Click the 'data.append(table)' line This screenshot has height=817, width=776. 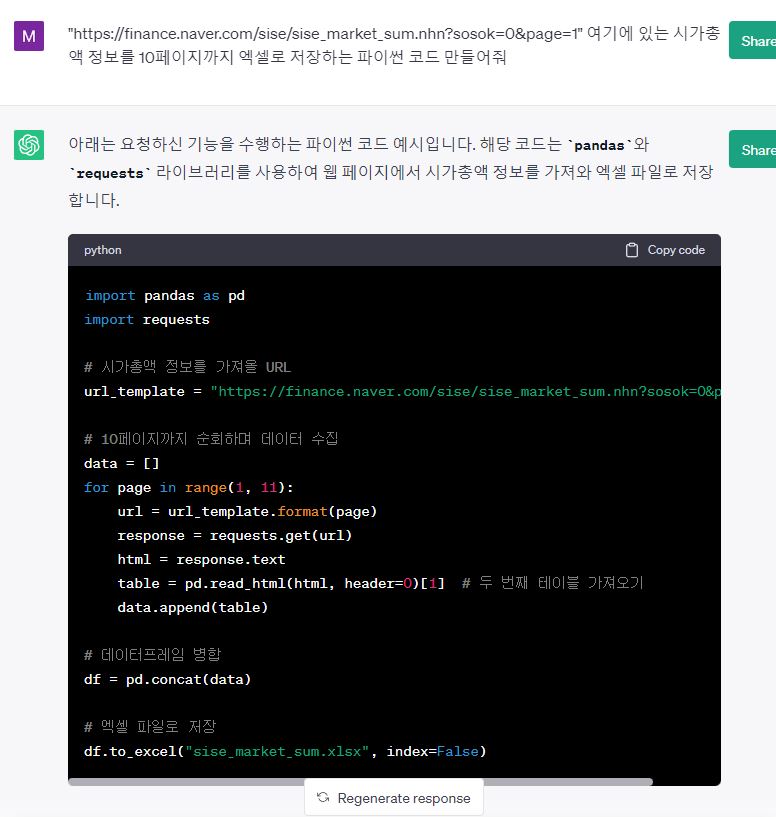pyautogui.click(x=192, y=607)
